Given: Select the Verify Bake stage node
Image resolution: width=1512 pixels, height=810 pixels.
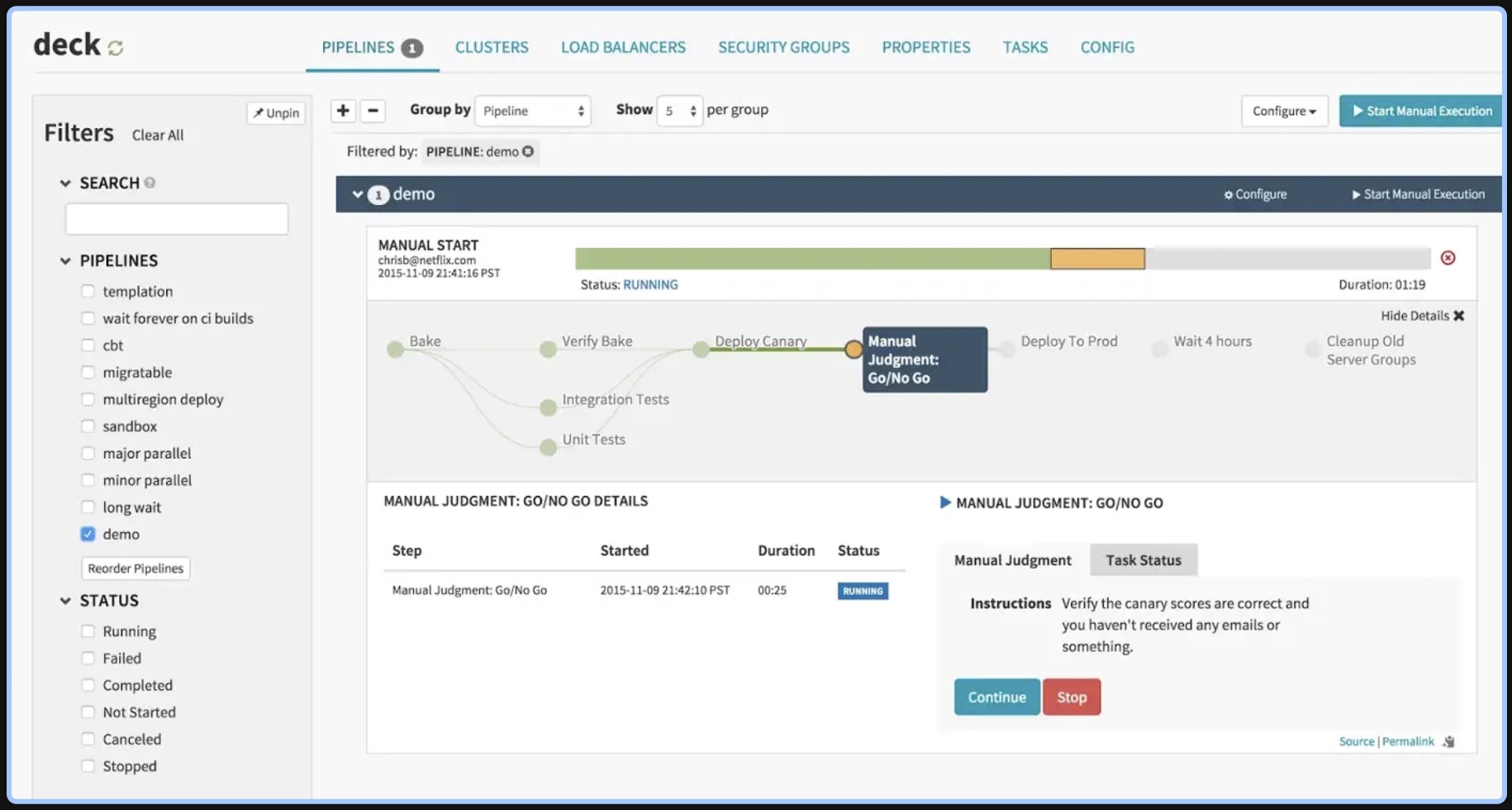Looking at the screenshot, I should pos(548,350).
